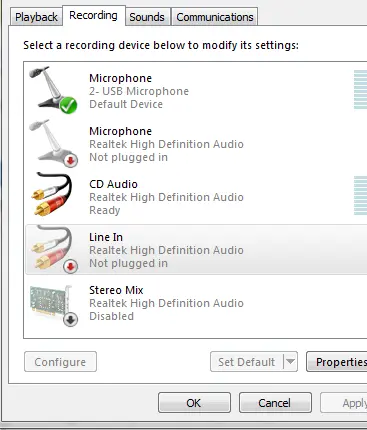Viewport: 367px width, 430px height.
Task: Click the Line In cable icon
Action: pos(53,249)
